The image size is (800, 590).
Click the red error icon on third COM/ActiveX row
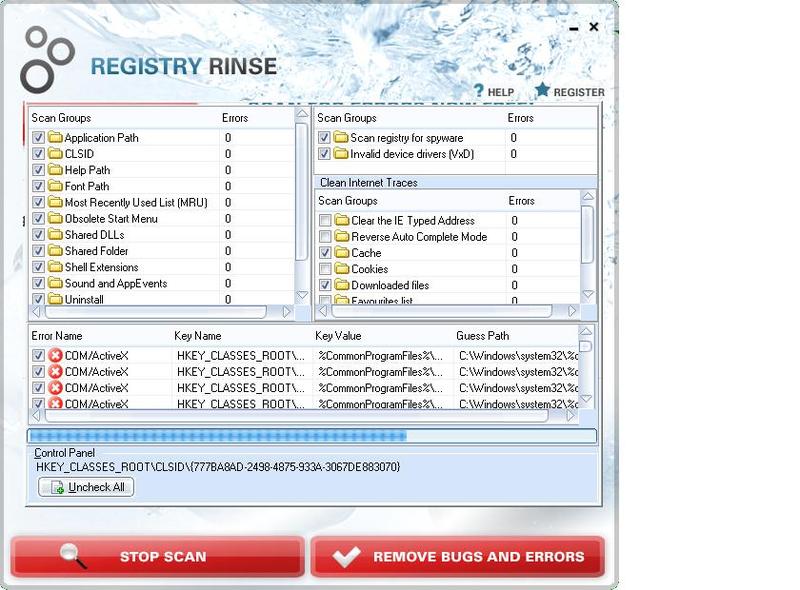click(55, 388)
